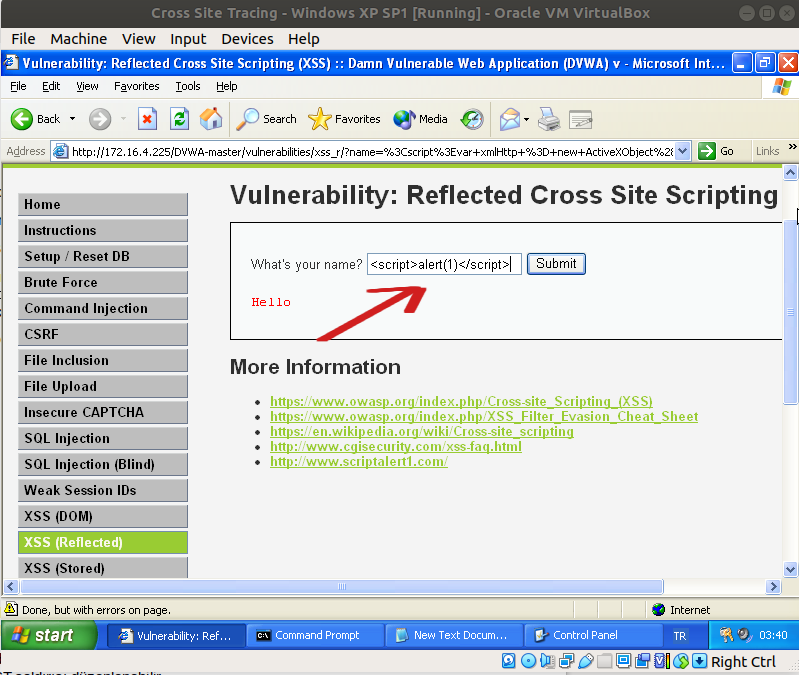Switch to Command Prompt taskbar button

point(315,635)
